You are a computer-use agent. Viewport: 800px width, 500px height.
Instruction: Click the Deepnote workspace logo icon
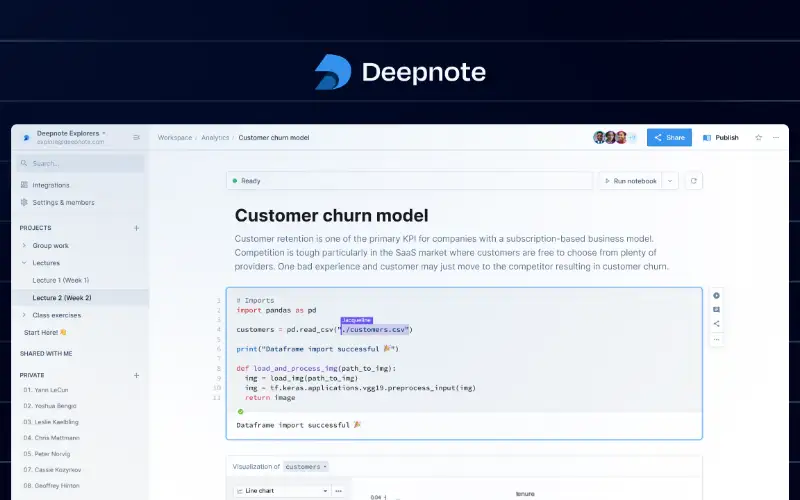(27, 138)
